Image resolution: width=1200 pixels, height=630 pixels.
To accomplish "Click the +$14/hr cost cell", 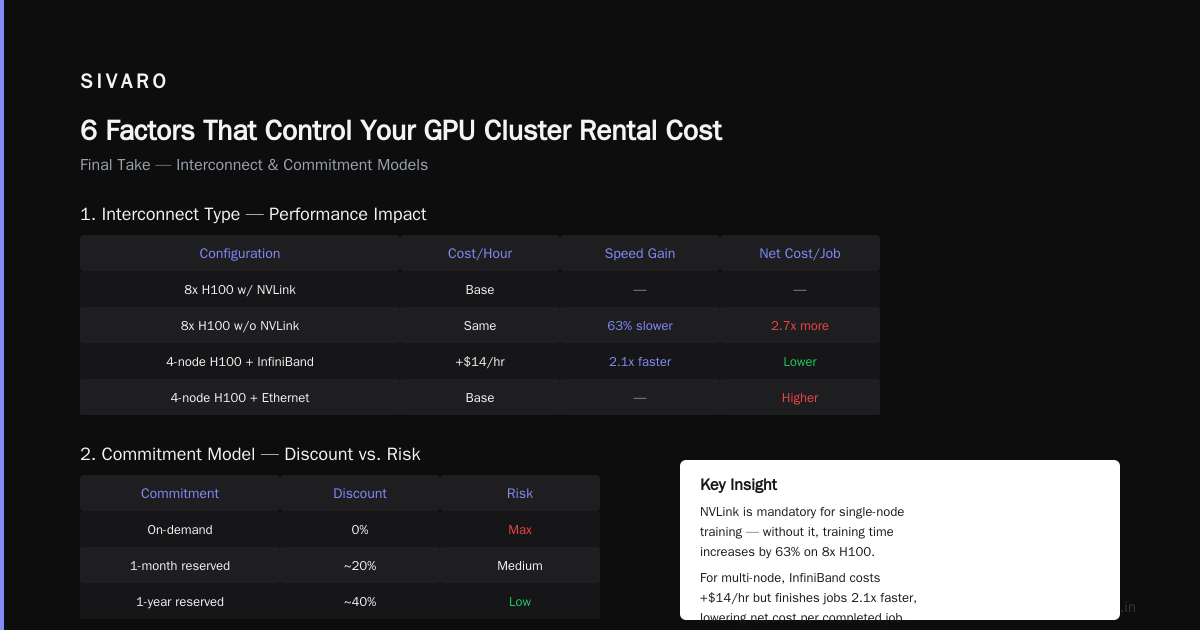I will tap(480, 361).
